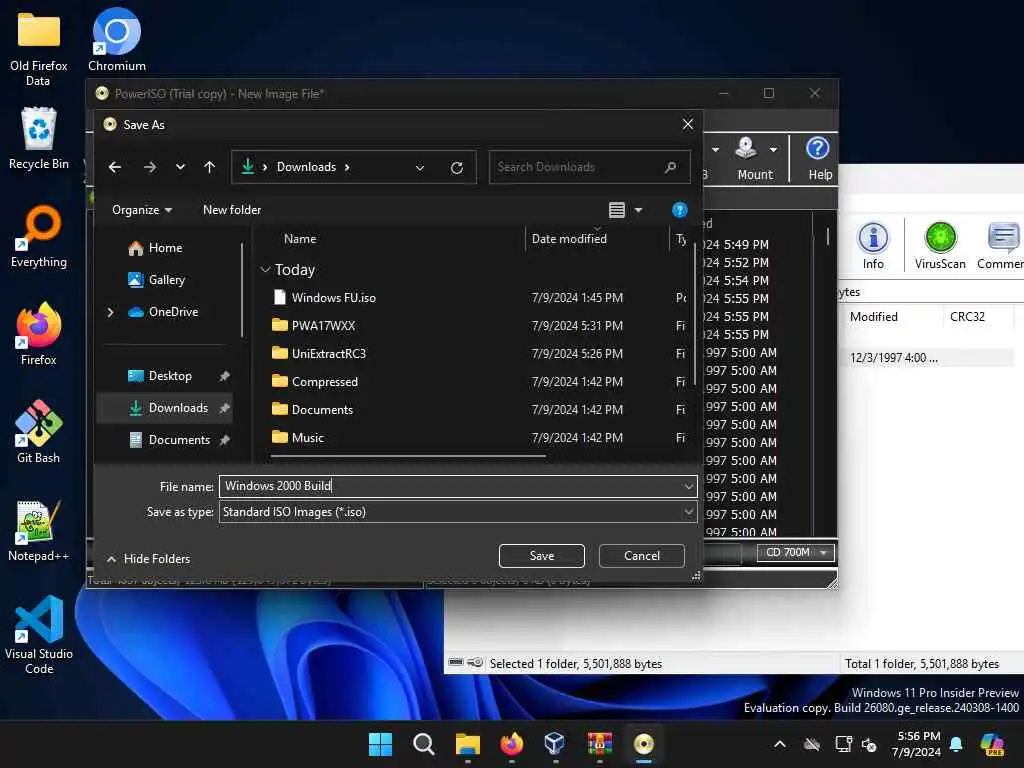The width and height of the screenshot is (1024, 768).
Task: Select the Documents folder in file list
Action: (322, 410)
